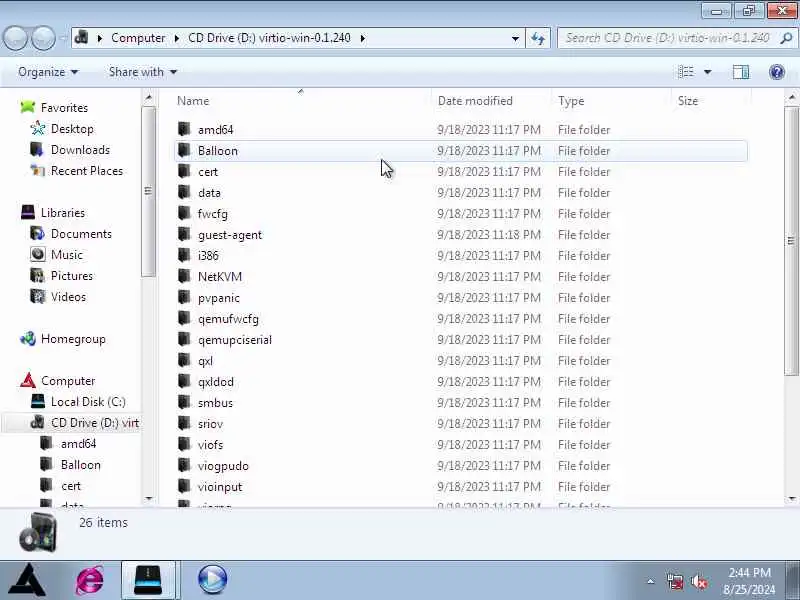
Task: Open Libraries in the navigation pane
Action: click(x=63, y=212)
